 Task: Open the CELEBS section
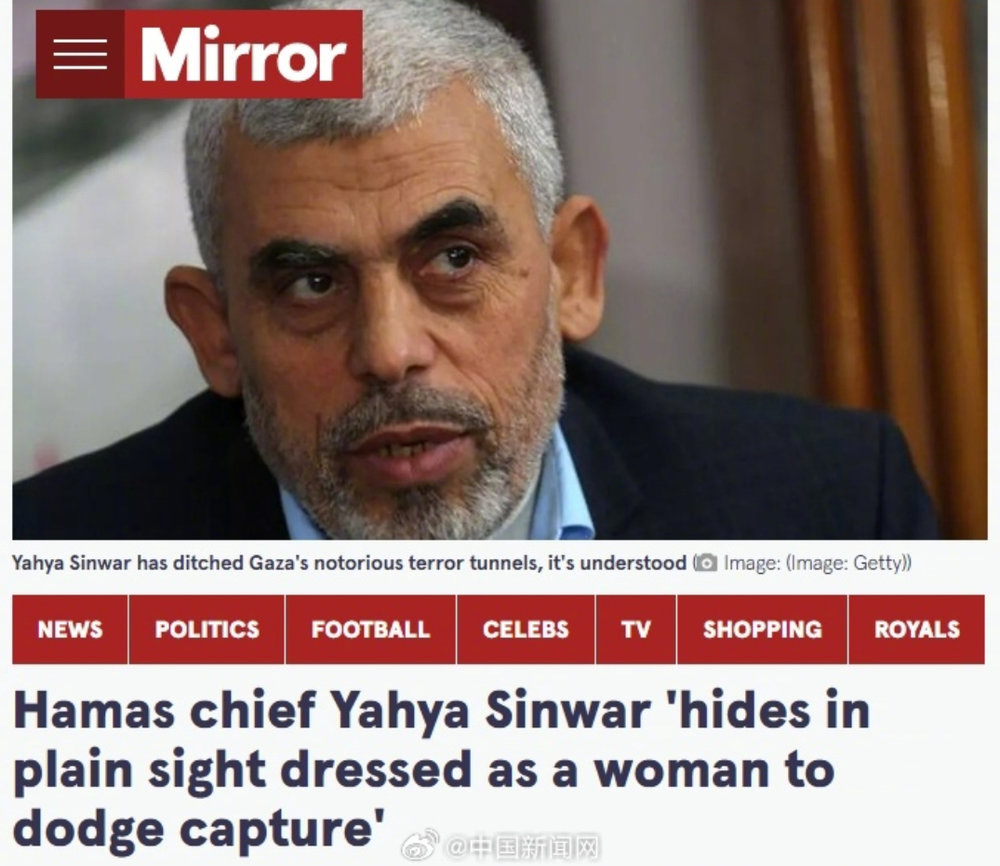pyautogui.click(x=526, y=629)
